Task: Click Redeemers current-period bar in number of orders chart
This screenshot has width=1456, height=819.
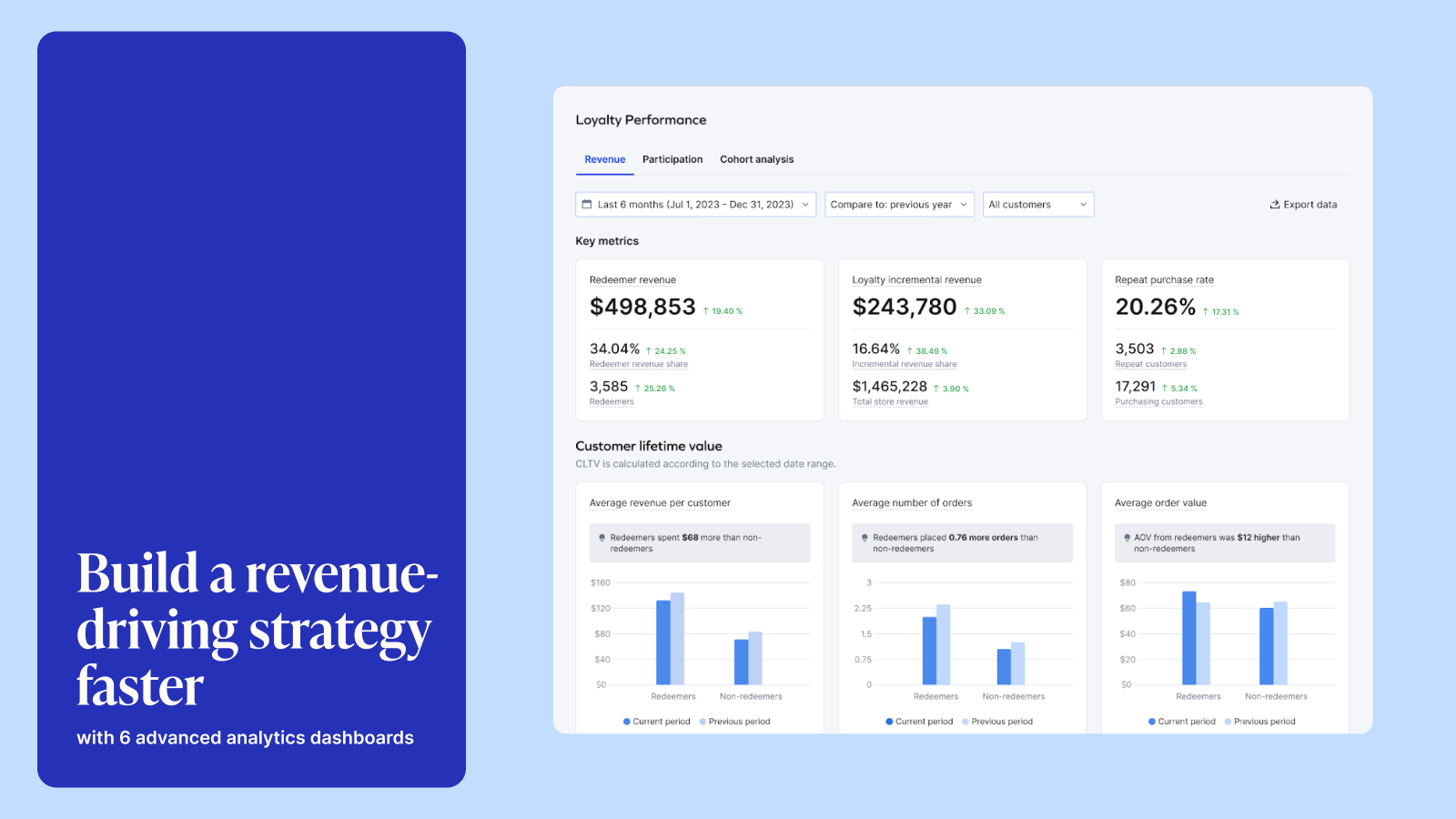Action: (929, 651)
